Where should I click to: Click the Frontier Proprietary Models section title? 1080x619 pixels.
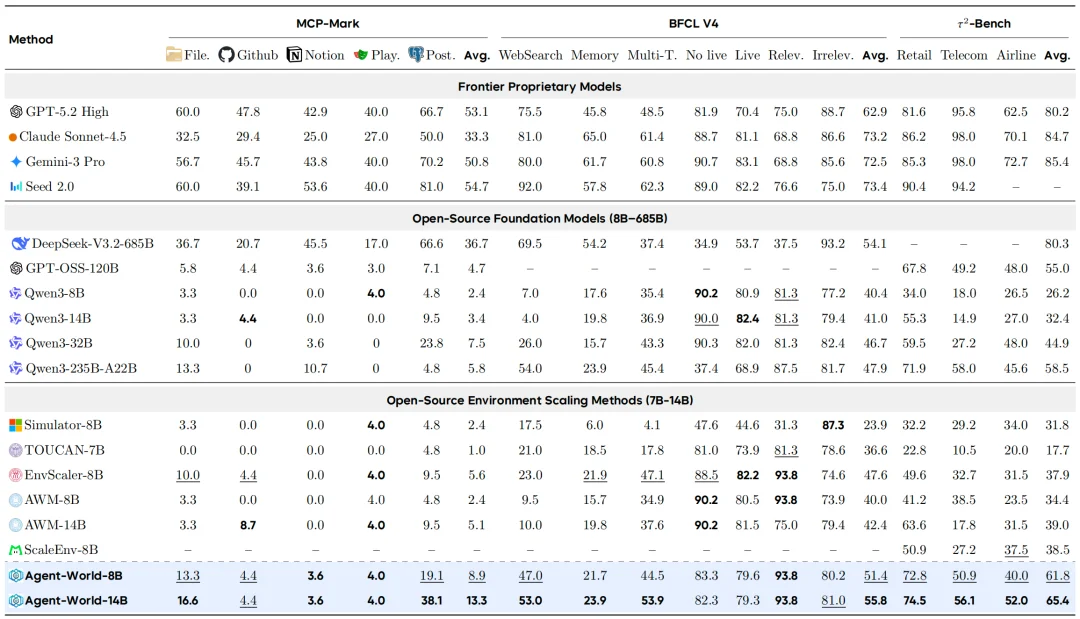coord(539,87)
